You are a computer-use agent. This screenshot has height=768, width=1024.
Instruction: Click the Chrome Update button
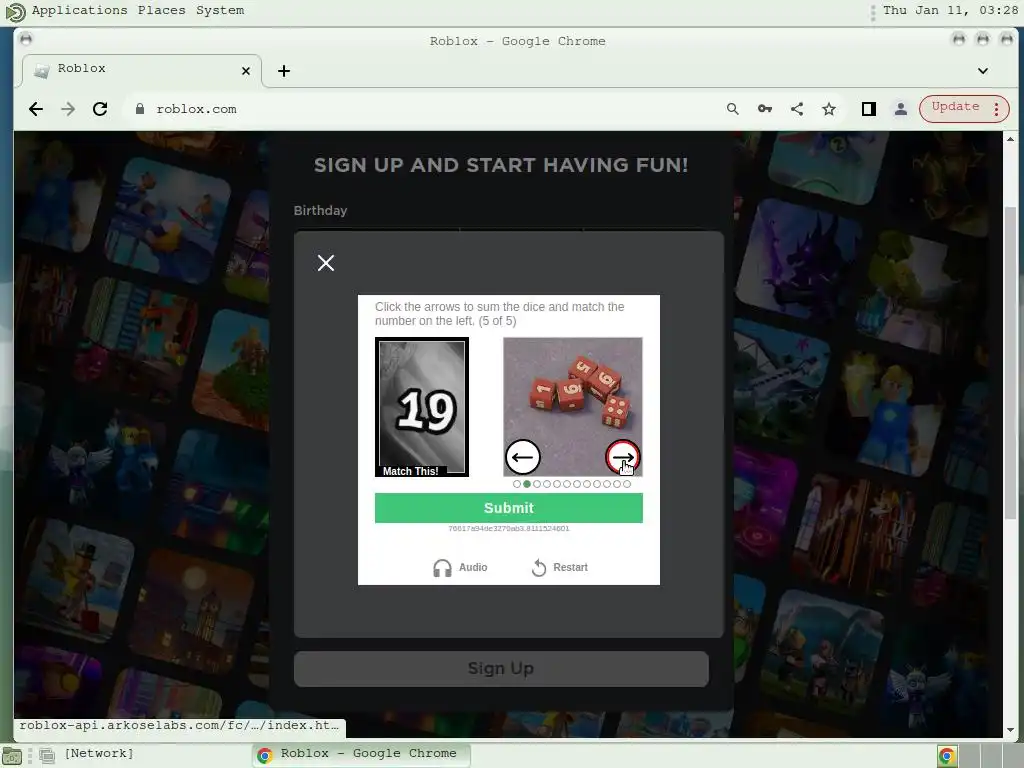(x=955, y=107)
